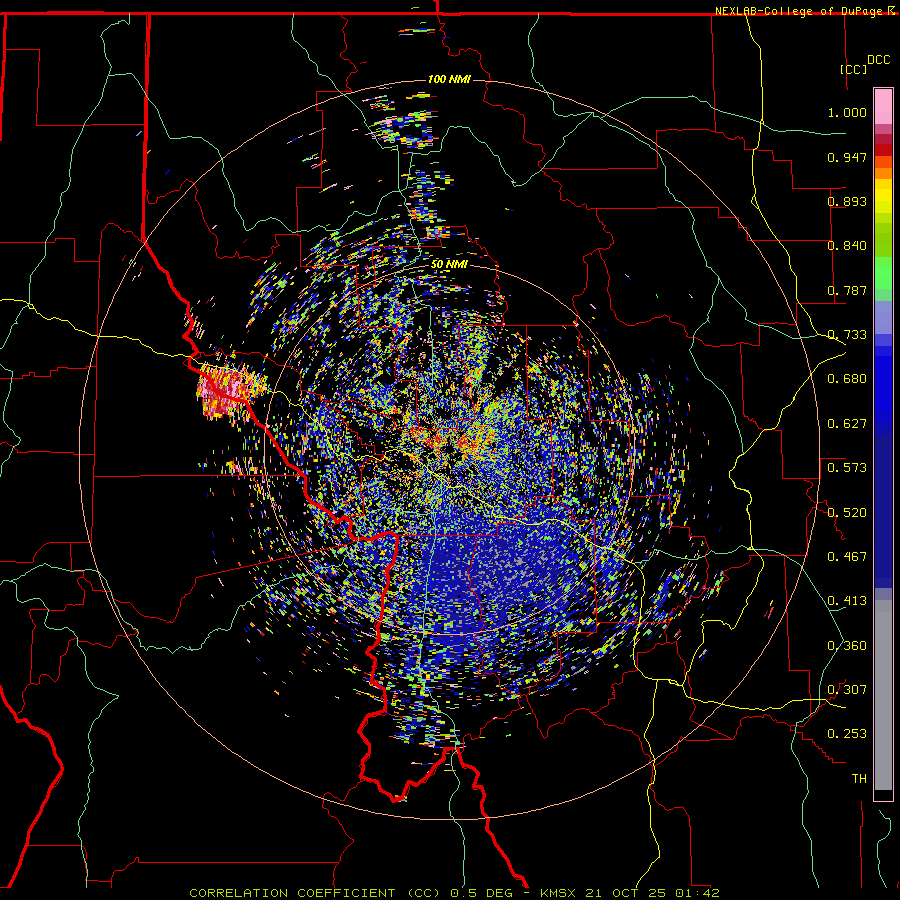This screenshot has height=900, width=900.
Task: Click the DCC product label
Action: tap(878, 60)
